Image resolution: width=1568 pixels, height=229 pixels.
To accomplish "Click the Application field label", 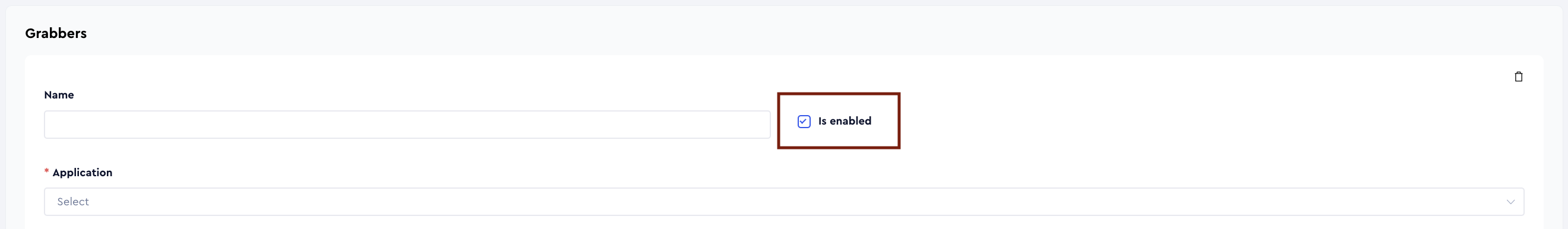I will (82, 173).
